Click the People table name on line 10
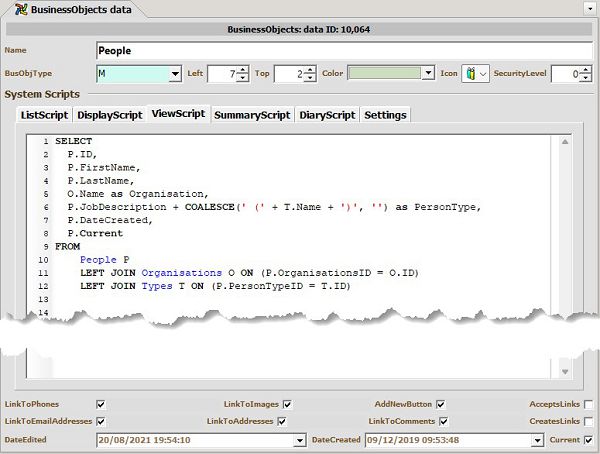This screenshot has width=600, height=454. tap(98, 260)
